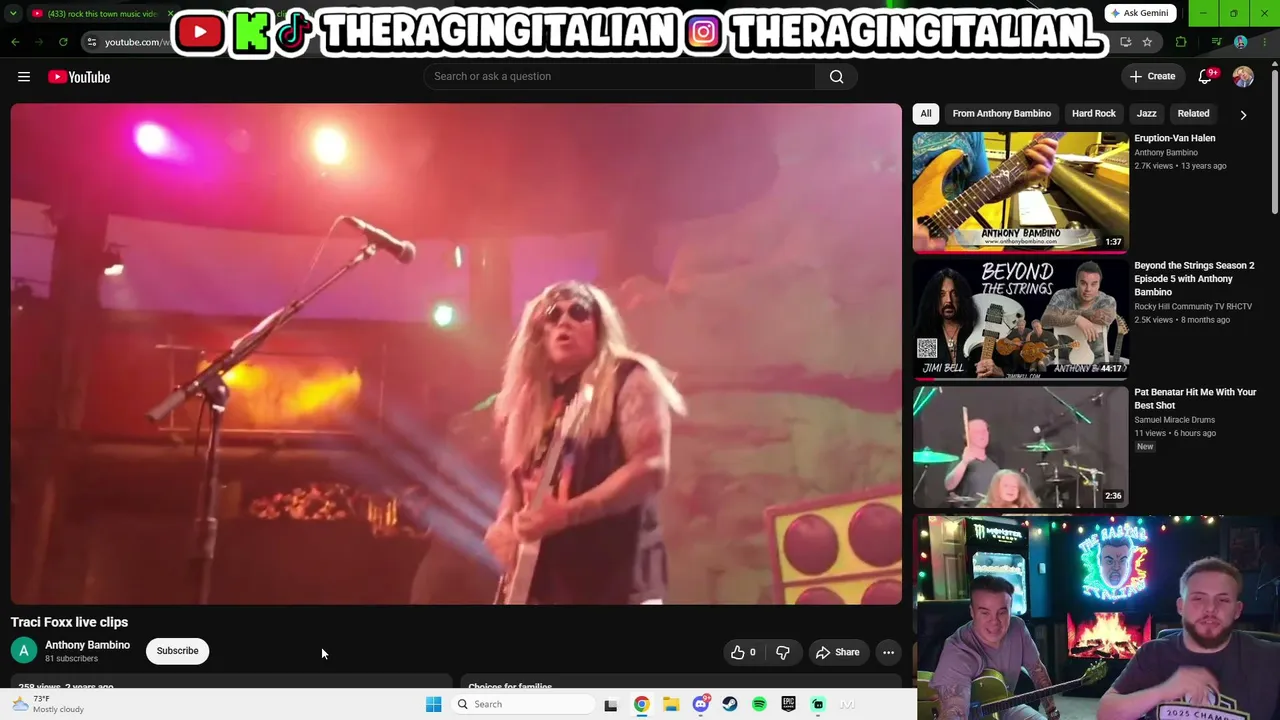Open Spotify from the taskbar
This screenshot has width=1280, height=720.
759,704
